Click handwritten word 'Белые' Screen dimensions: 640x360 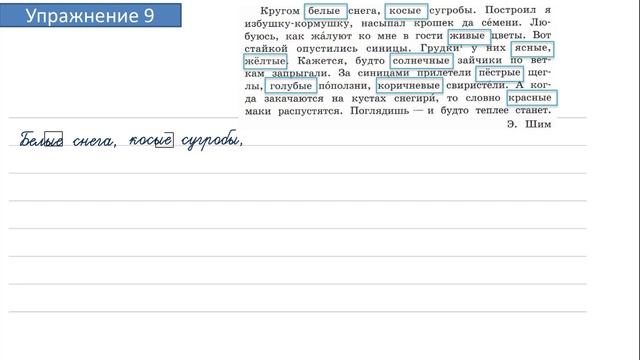42,140
